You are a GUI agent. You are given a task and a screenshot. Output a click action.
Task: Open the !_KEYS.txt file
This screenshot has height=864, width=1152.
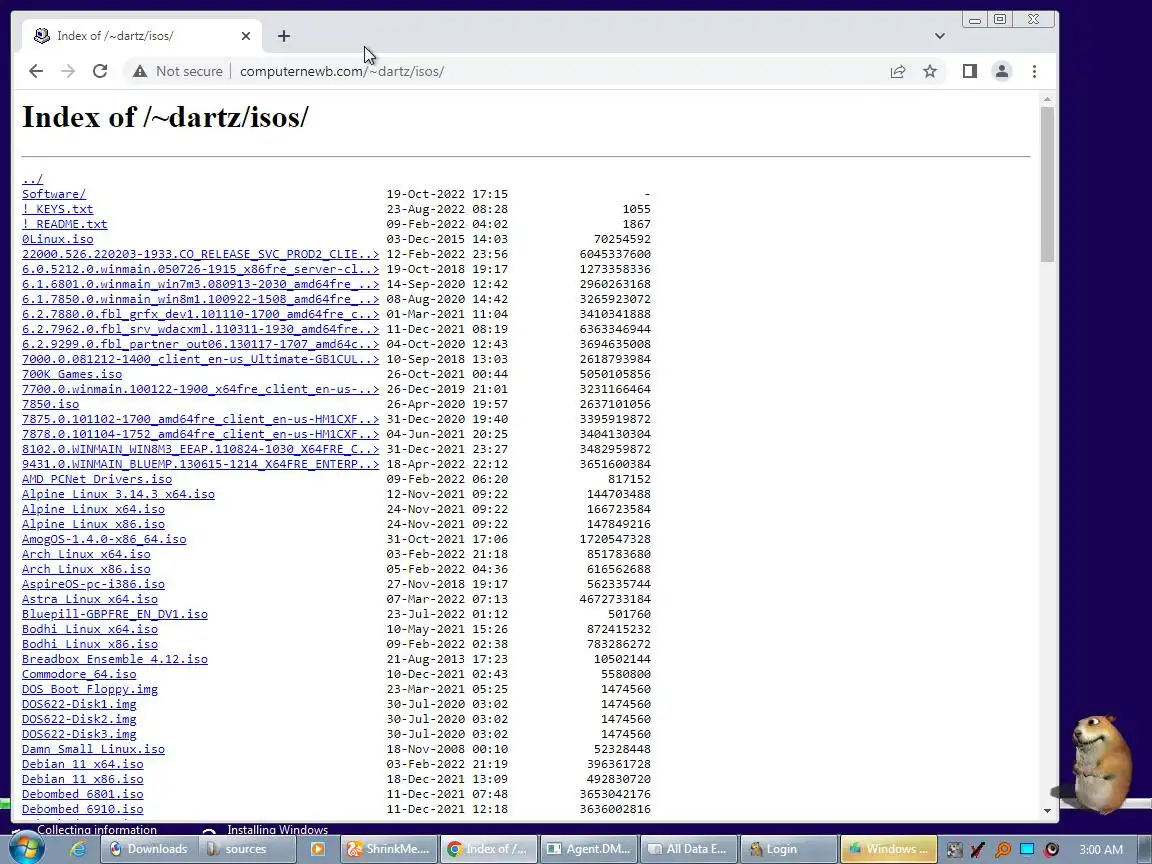coord(57,209)
